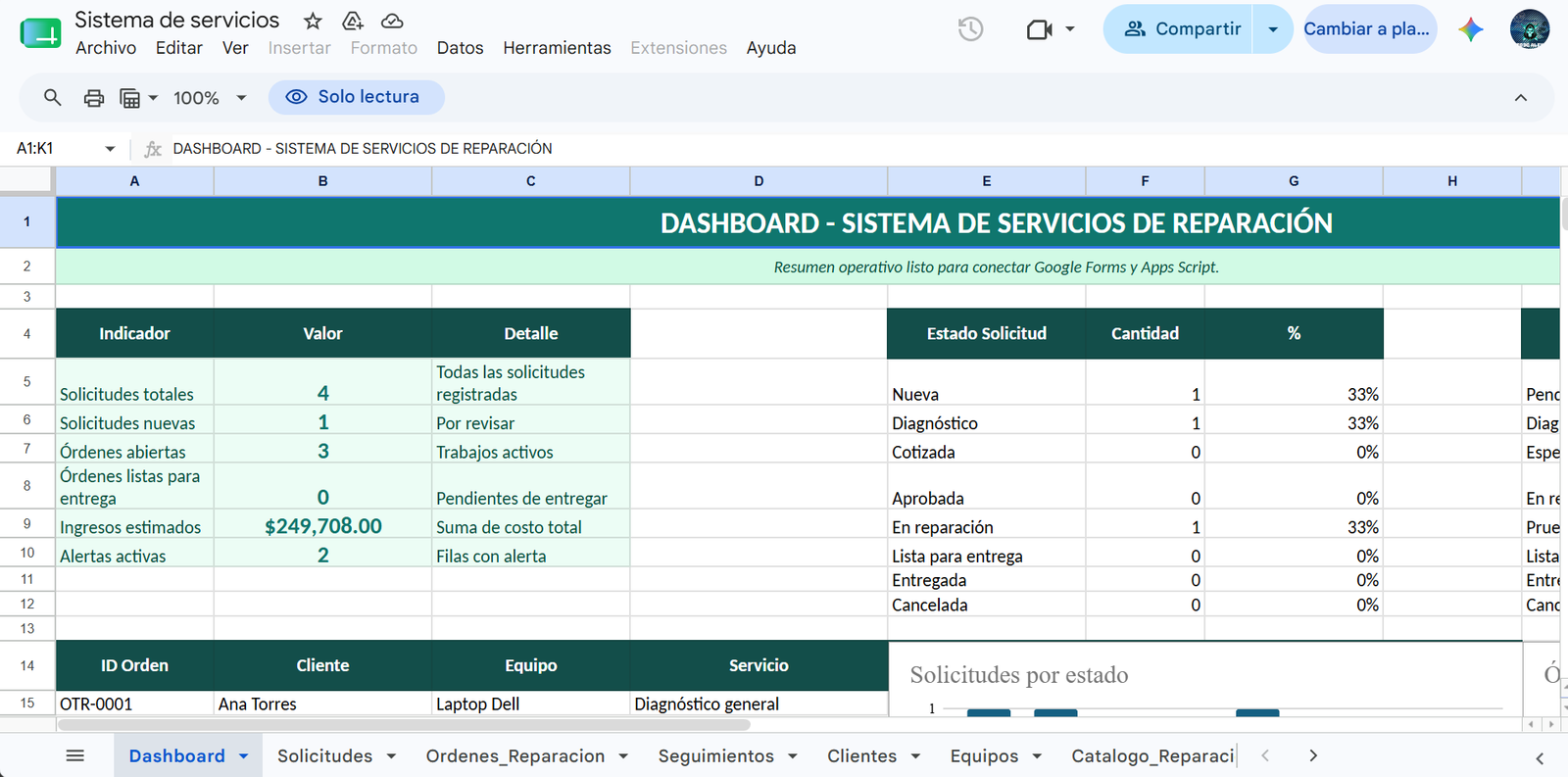Select row 9 header
The height and width of the screenshot is (777, 1568).
pyautogui.click(x=27, y=523)
